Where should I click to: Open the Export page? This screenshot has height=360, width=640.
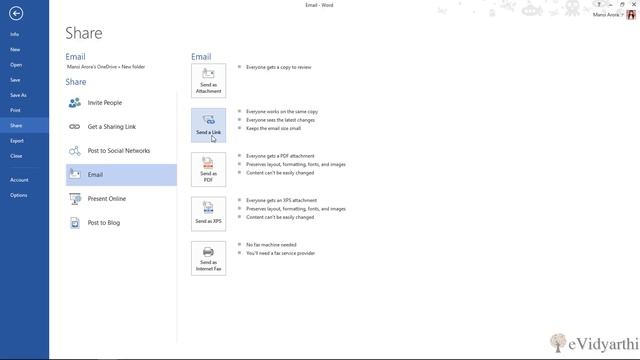coord(17,141)
